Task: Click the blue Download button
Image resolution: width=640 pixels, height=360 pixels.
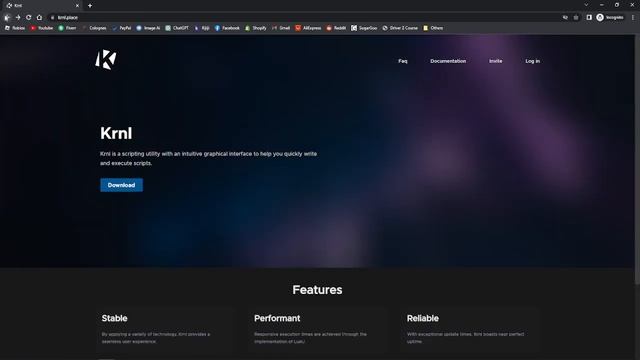Action: coord(122,185)
